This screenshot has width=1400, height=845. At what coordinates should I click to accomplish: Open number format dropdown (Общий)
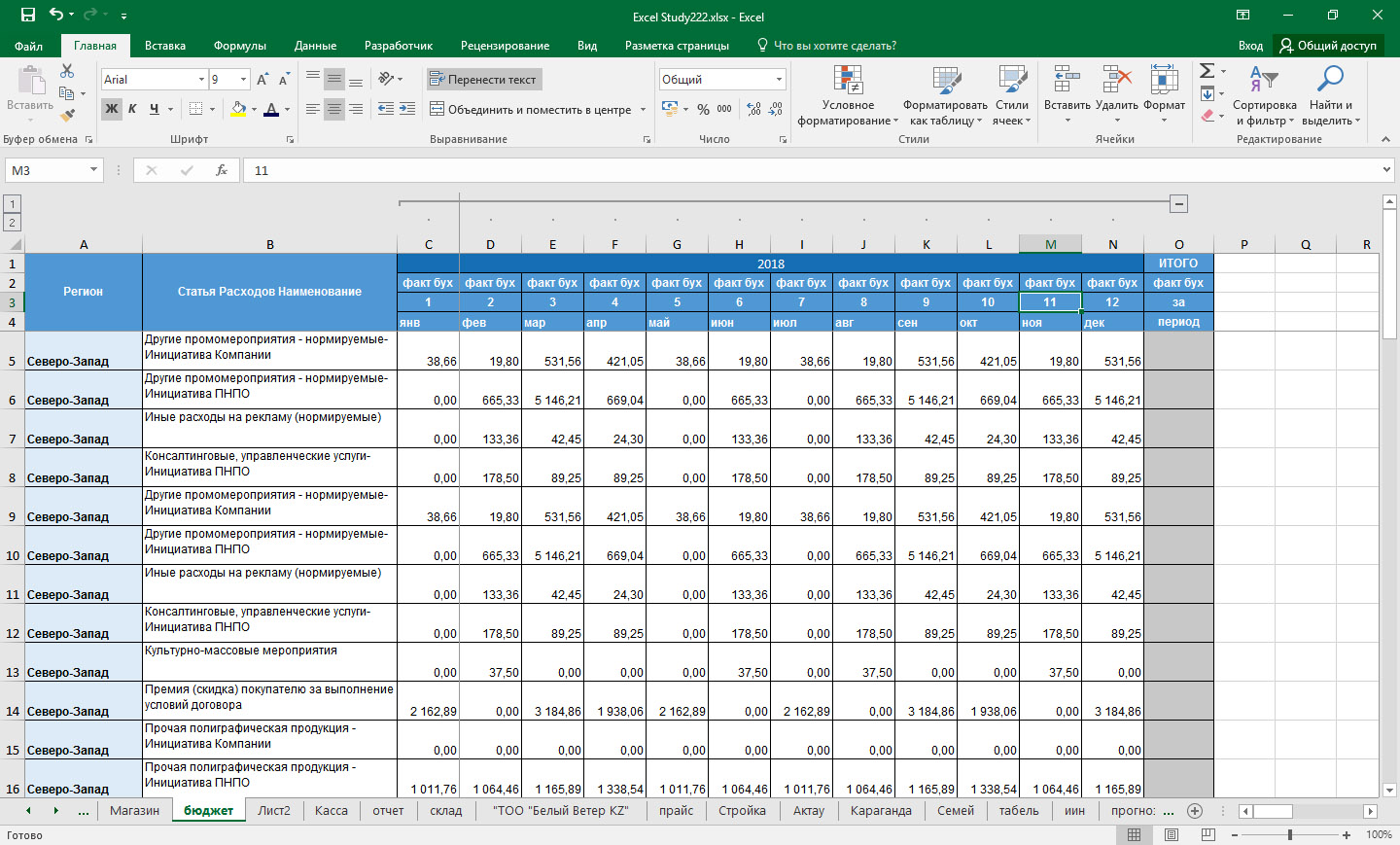click(x=779, y=80)
